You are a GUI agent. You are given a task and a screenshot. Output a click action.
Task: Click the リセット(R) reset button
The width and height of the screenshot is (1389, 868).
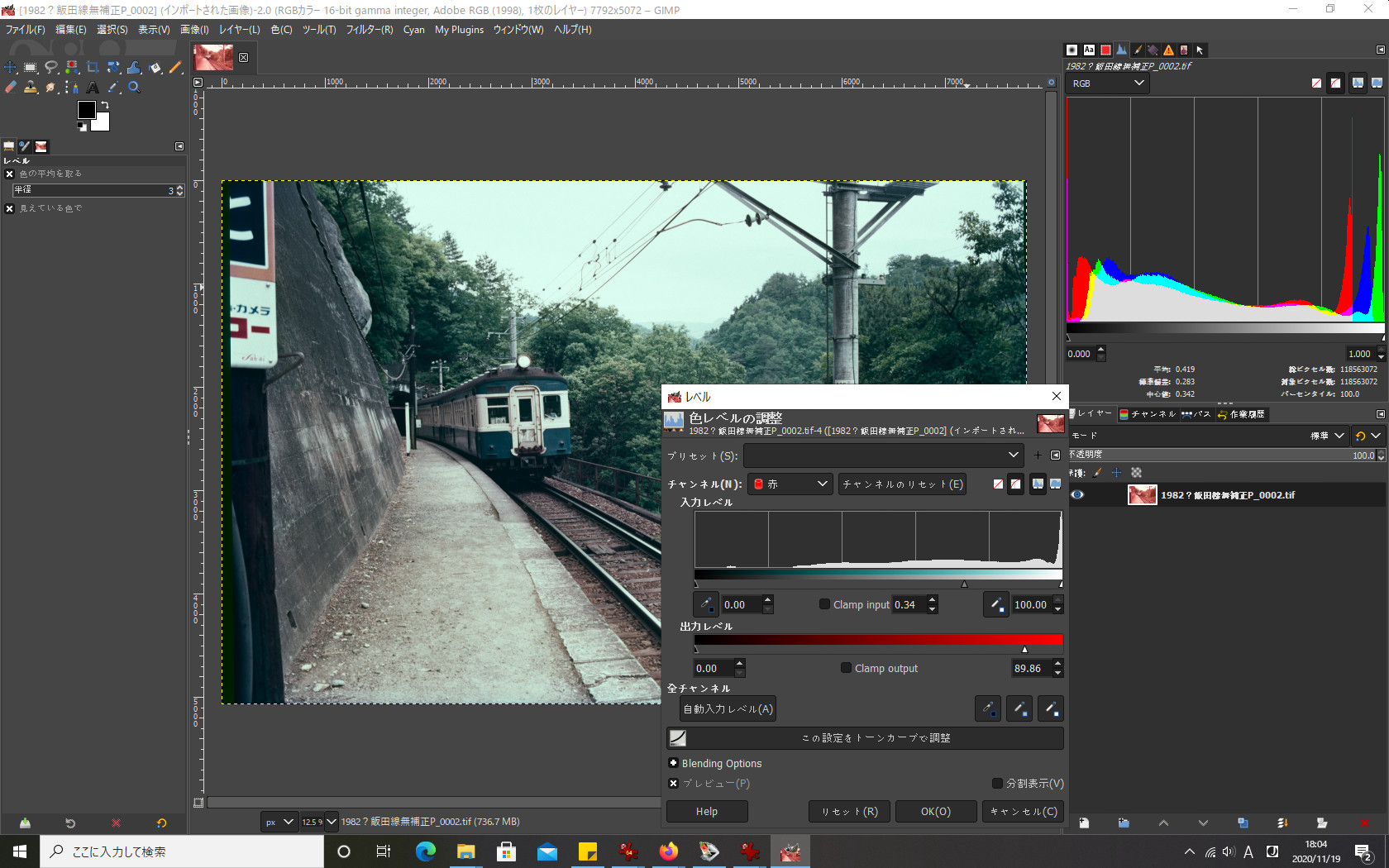[849, 812]
